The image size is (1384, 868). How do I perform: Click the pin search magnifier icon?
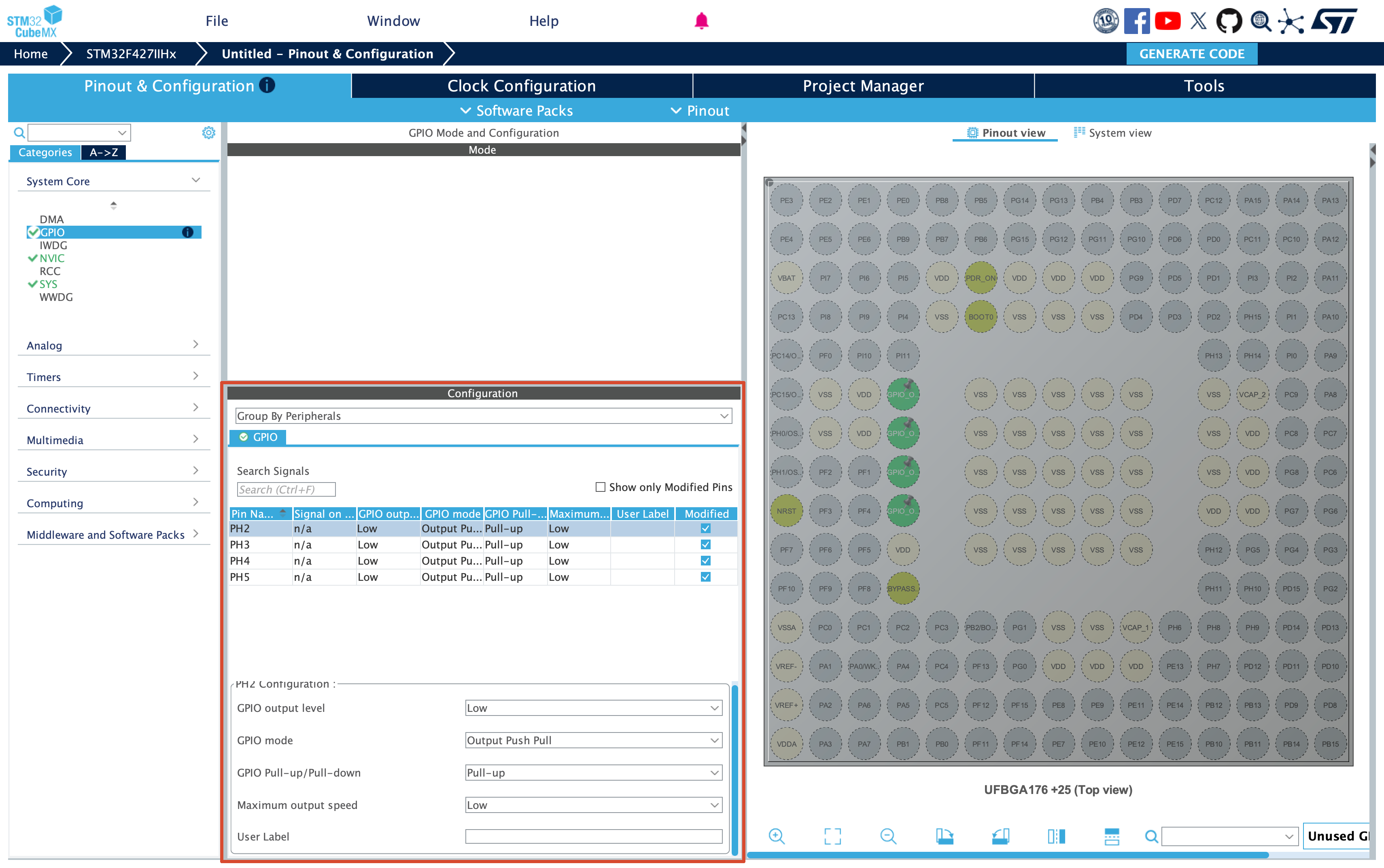[1151, 836]
